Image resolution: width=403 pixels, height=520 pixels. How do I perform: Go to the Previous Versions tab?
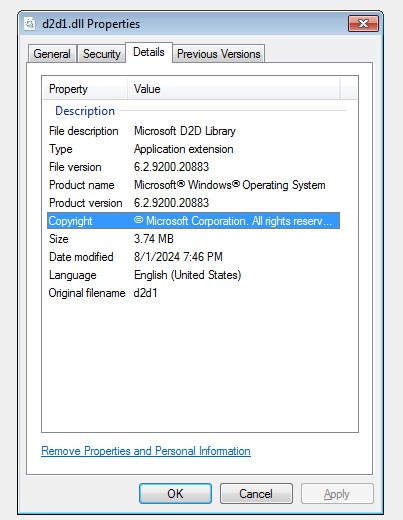coord(219,54)
